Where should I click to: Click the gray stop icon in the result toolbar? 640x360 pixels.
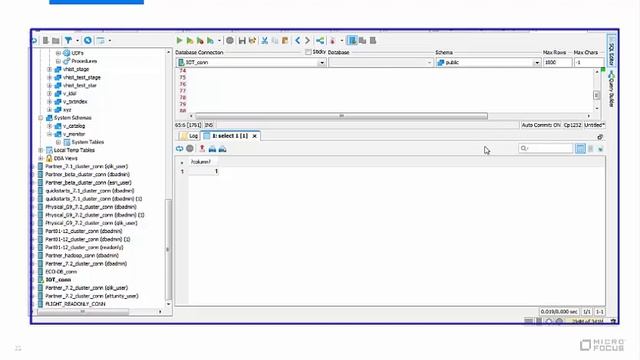pyautogui.click(x=190, y=149)
